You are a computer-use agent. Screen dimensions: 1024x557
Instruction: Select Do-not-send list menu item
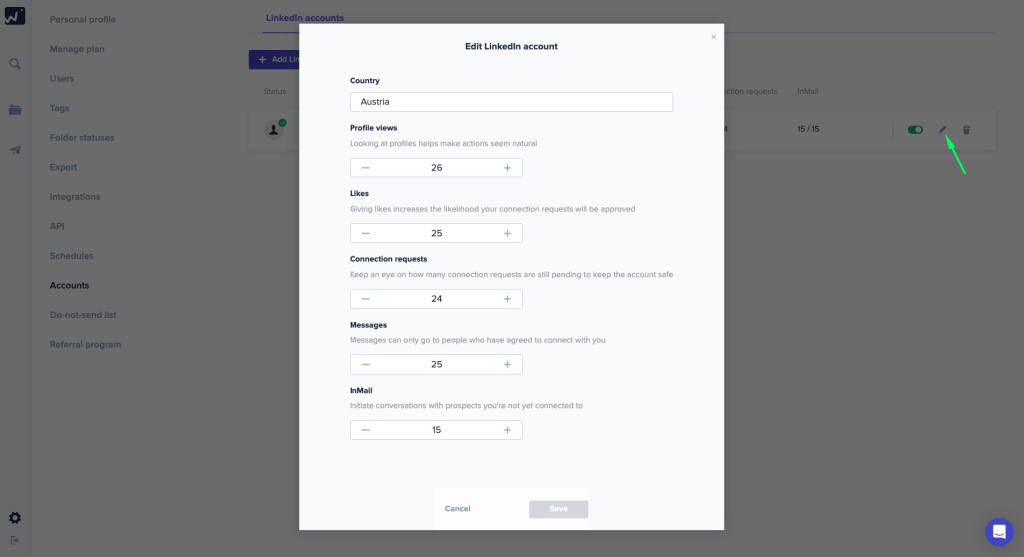pos(83,315)
